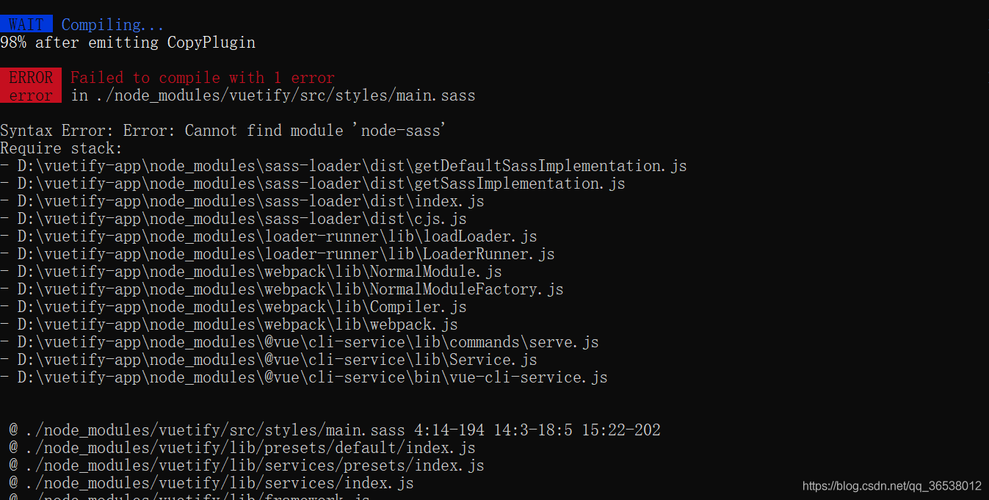Click the "Compiling..." status text
This screenshot has height=500, width=989.
(x=112, y=25)
